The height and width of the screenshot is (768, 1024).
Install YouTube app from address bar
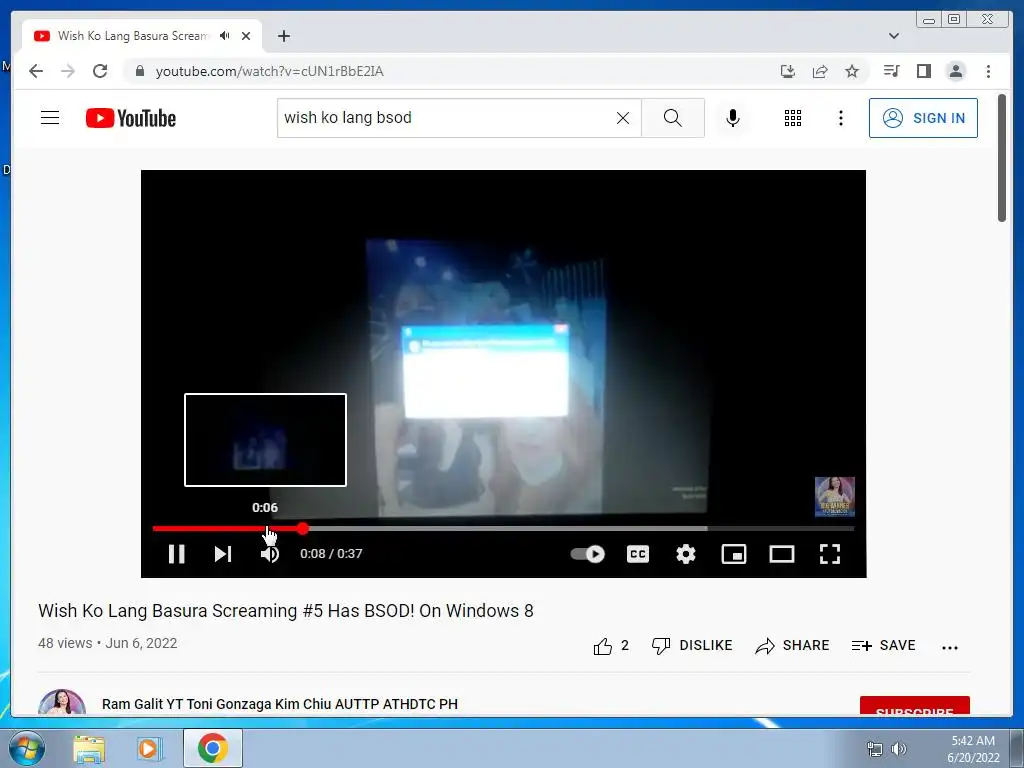pyautogui.click(x=788, y=71)
